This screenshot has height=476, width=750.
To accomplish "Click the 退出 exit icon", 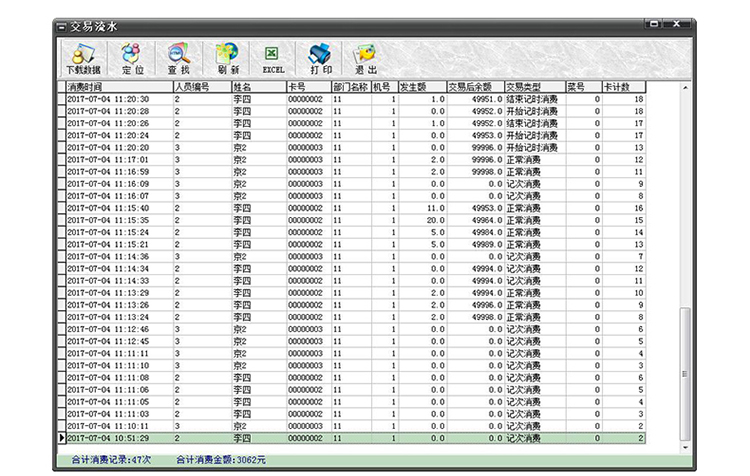I will (366, 59).
